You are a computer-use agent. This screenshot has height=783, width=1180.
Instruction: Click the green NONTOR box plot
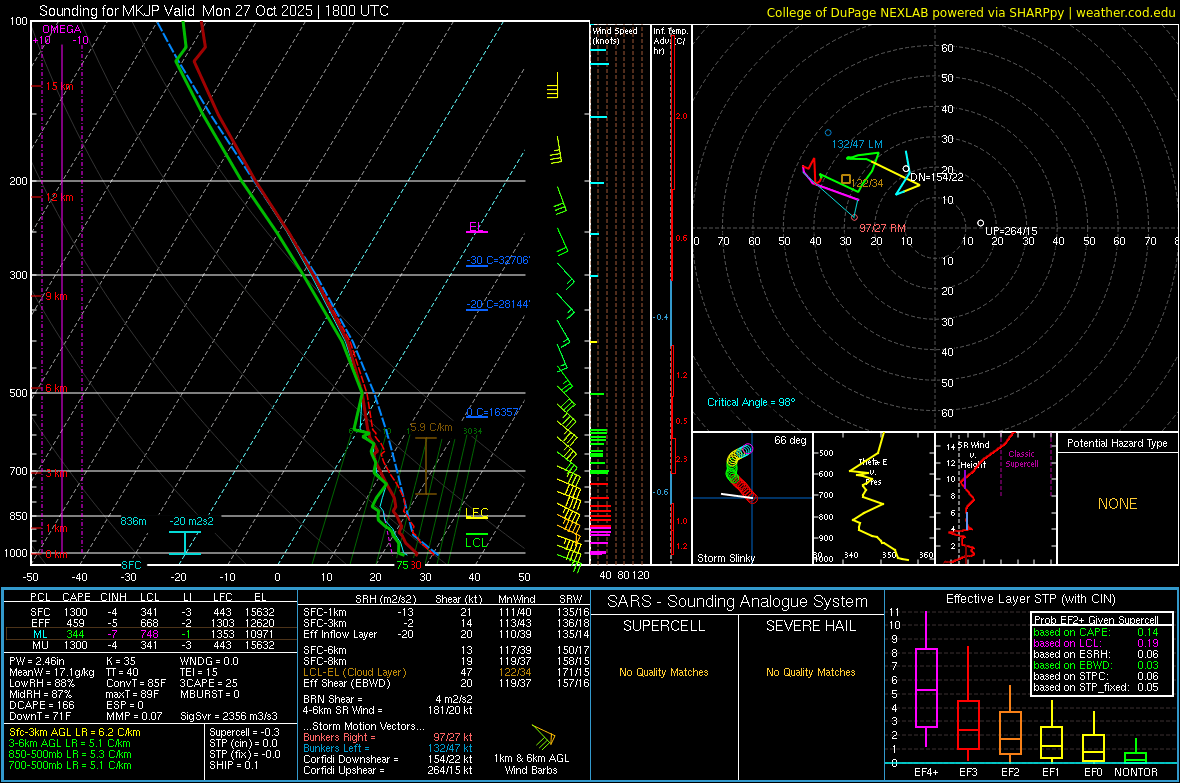1135,753
